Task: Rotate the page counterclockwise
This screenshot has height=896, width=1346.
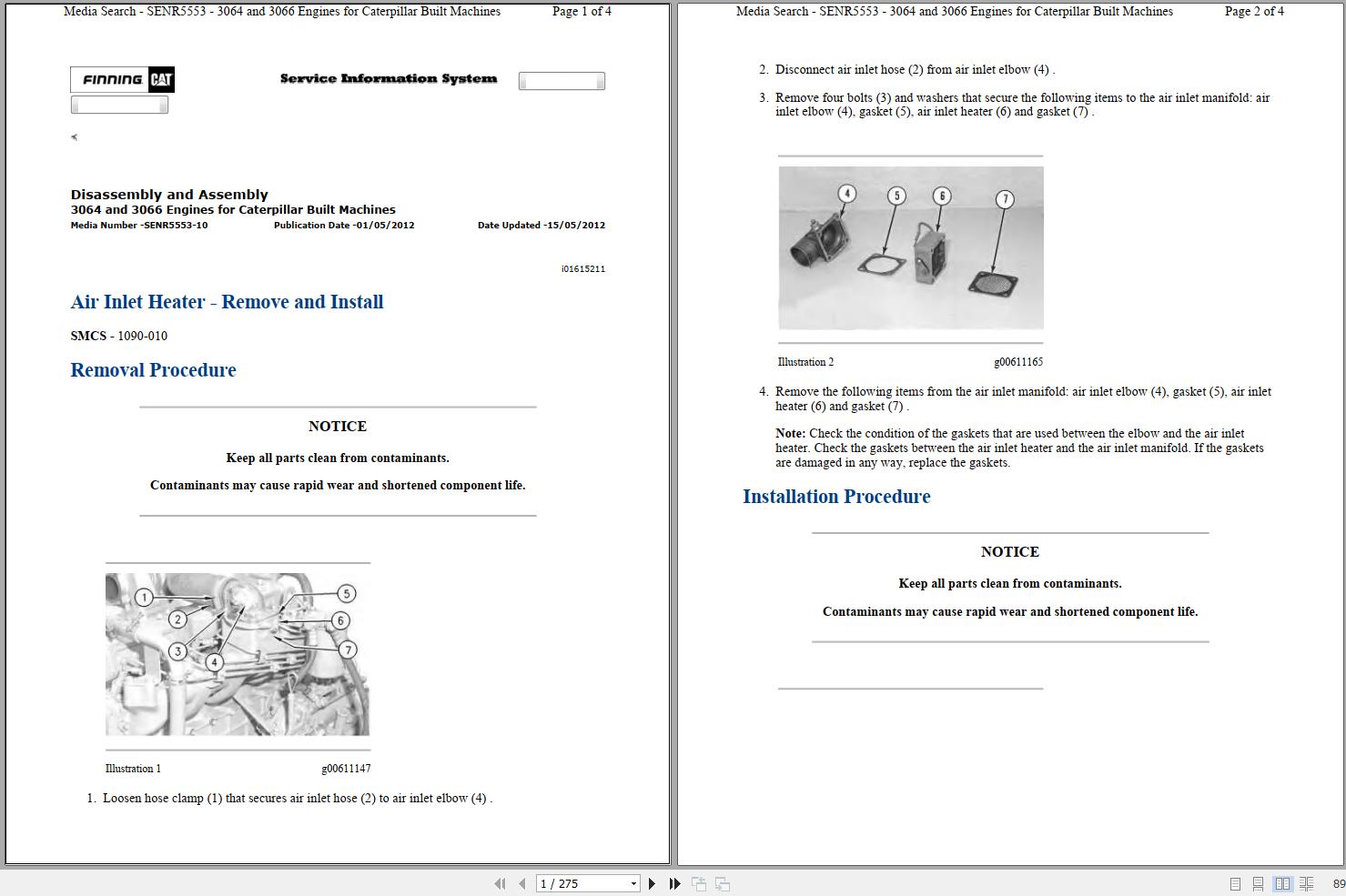Action: (x=700, y=883)
